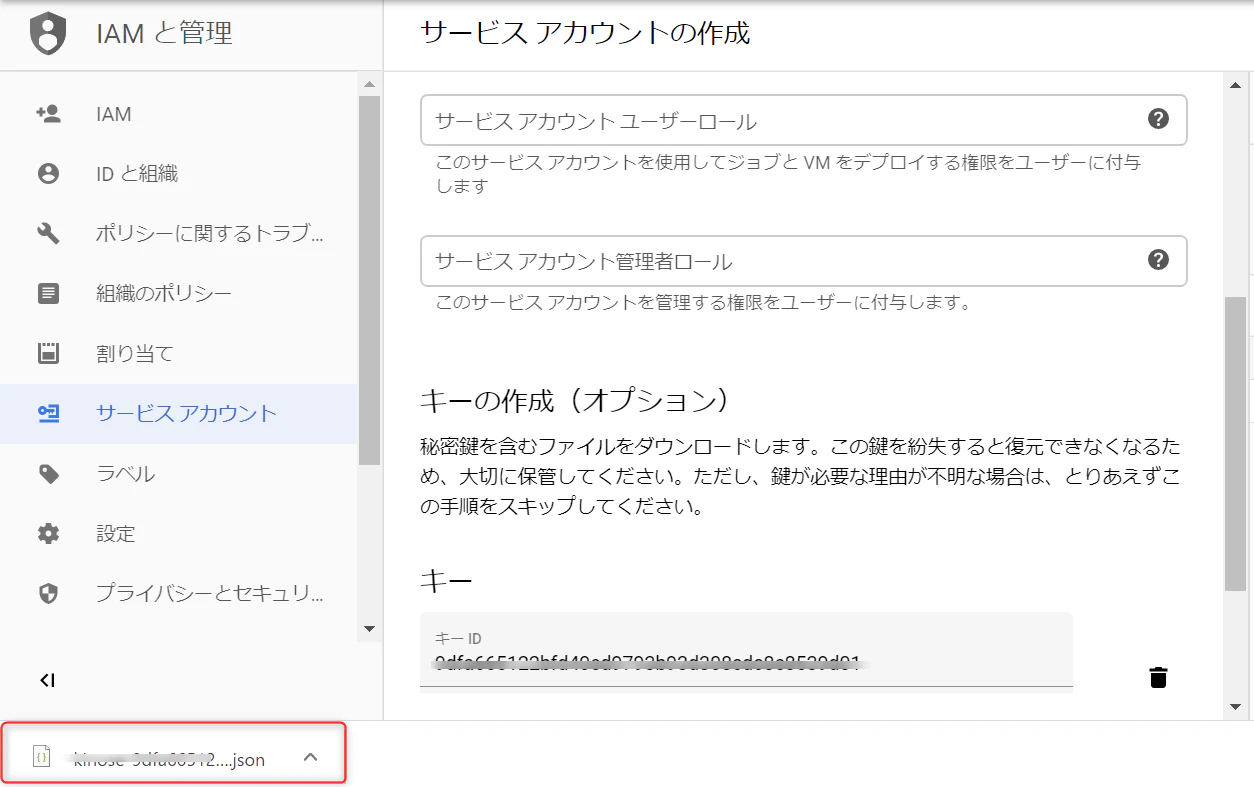Click the 設定 gear icon
Screen dimensions: 1254x787
48,534
